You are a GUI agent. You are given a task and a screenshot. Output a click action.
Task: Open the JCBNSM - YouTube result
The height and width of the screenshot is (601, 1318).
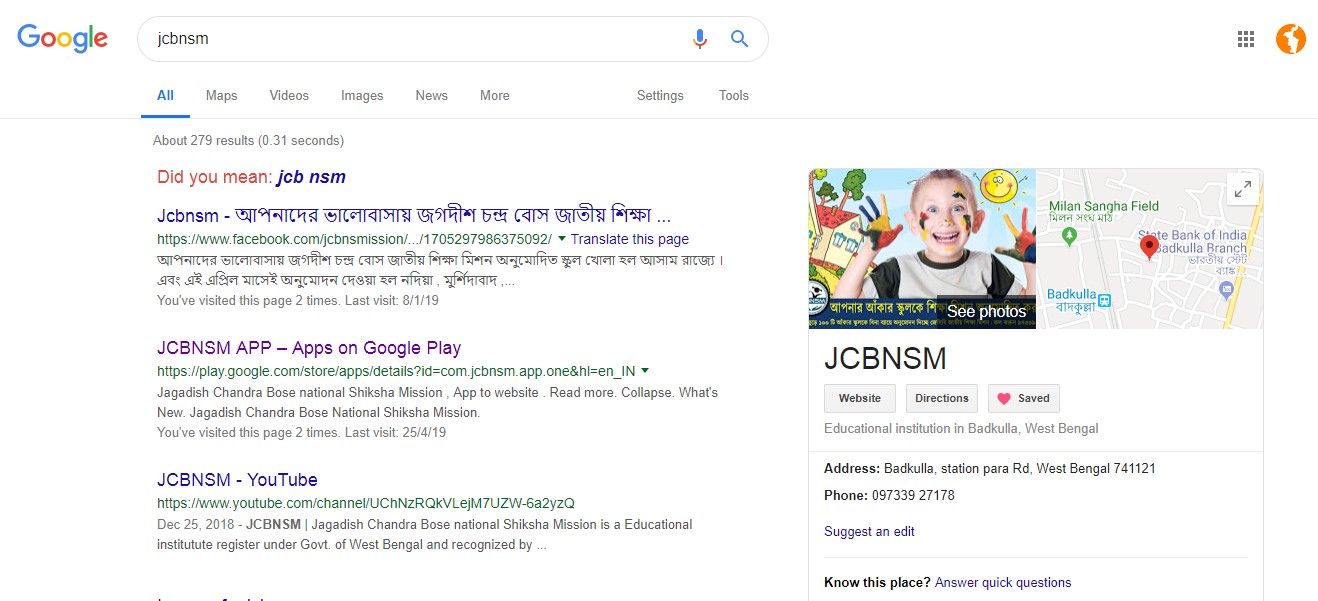(237, 480)
